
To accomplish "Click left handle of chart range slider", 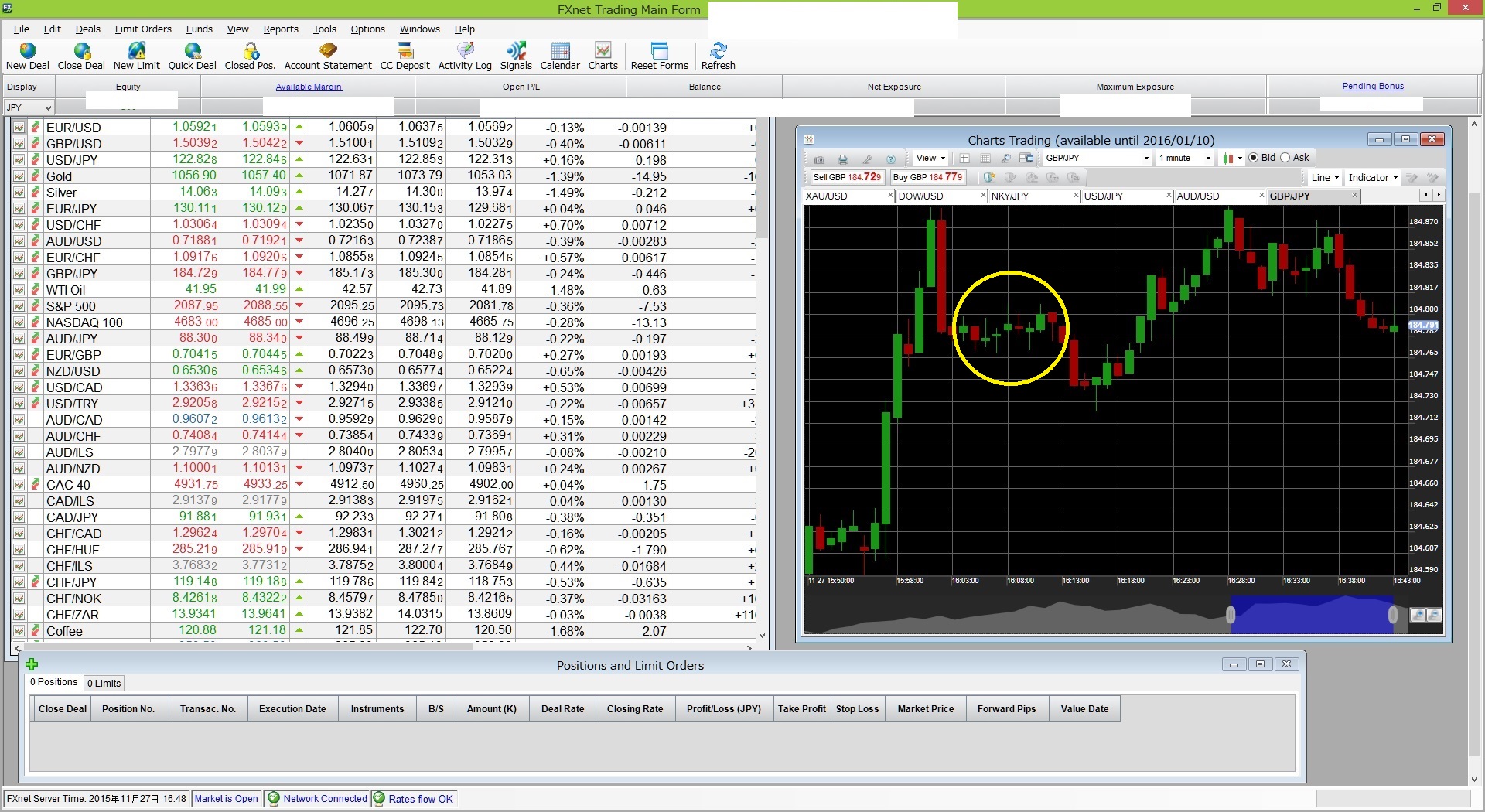I will (x=1231, y=615).
